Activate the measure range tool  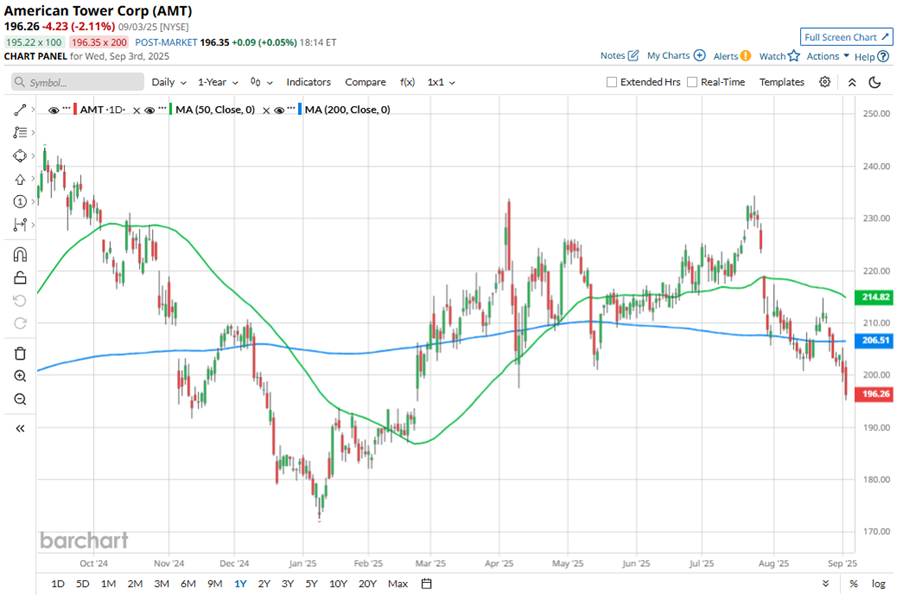tap(20, 225)
